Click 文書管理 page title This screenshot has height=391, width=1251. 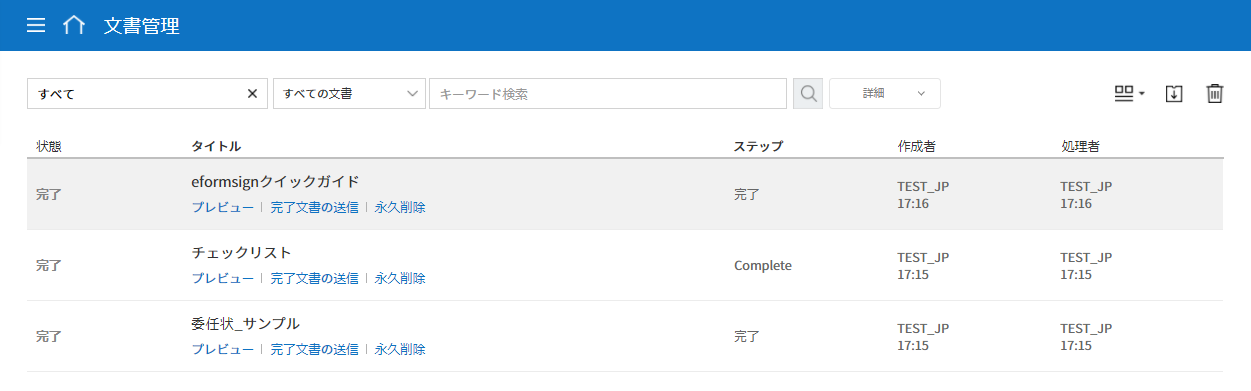pyautogui.click(x=142, y=26)
